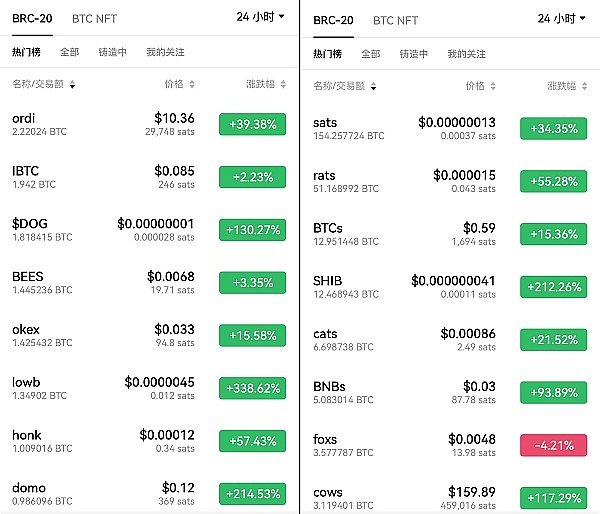Click the +39.38% badge for ordi
This screenshot has width=600, height=514.
click(x=252, y=124)
